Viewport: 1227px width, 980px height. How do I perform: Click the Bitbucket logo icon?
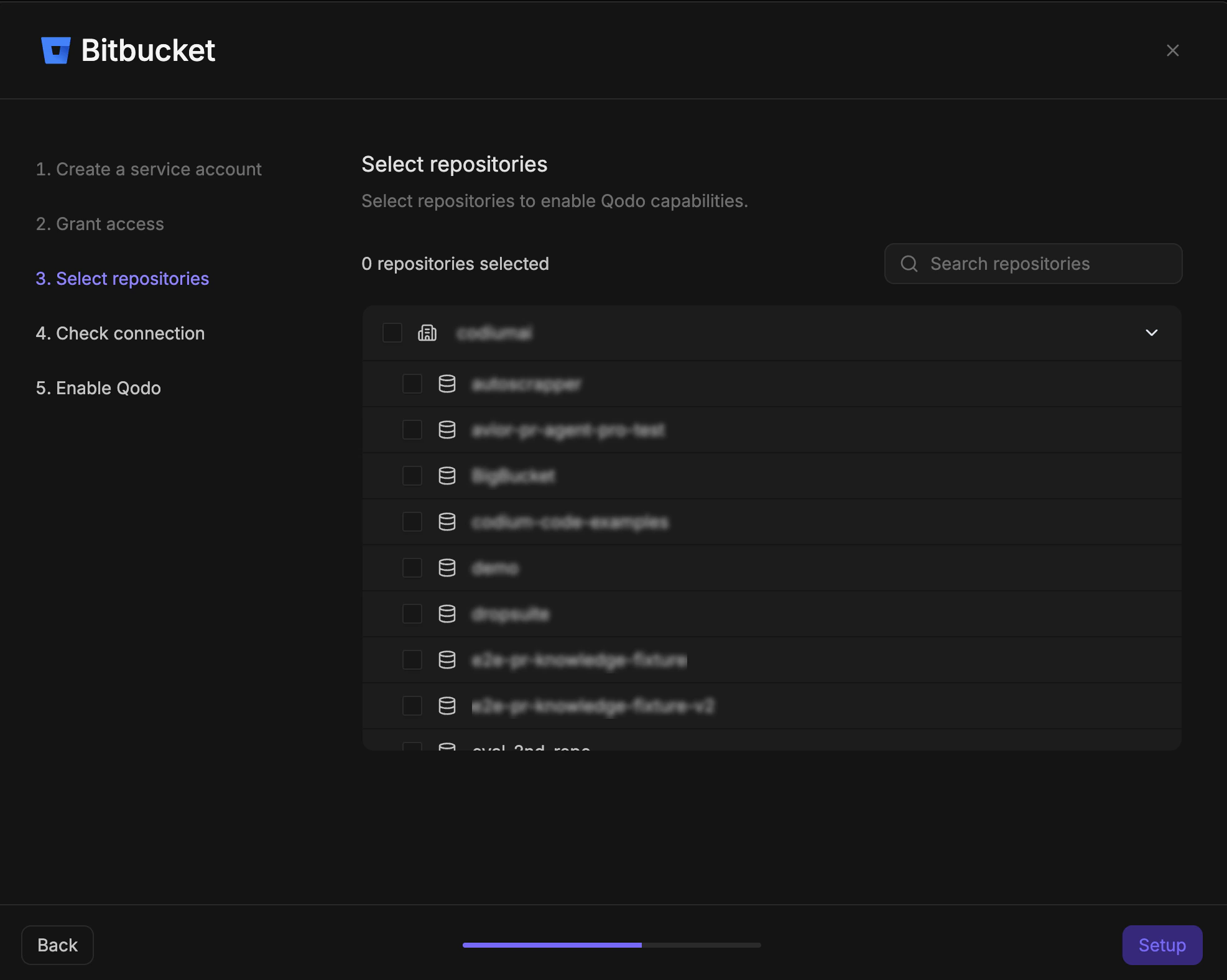(x=55, y=50)
